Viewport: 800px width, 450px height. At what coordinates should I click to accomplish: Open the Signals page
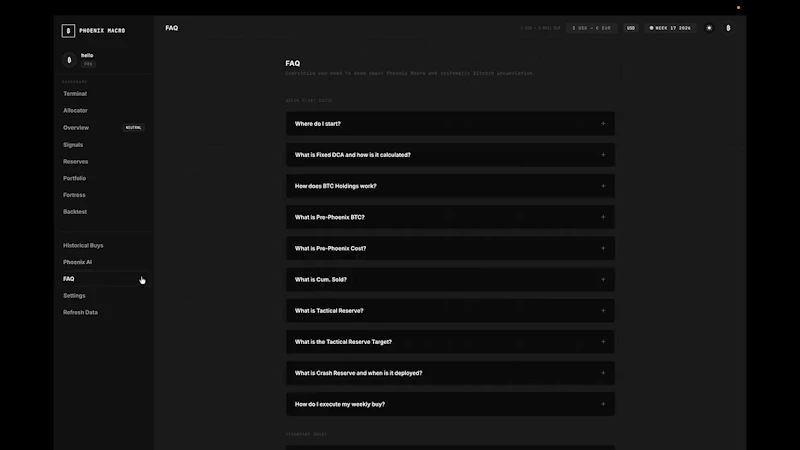[73, 145]
